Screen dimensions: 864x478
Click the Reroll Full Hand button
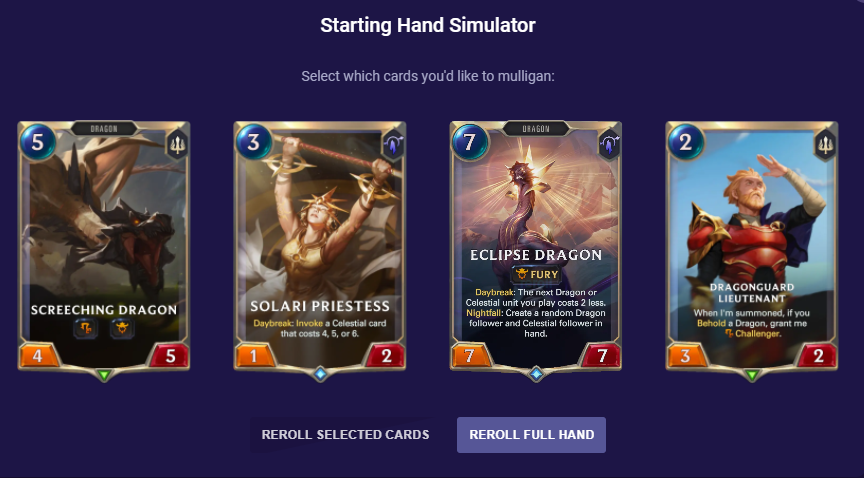[x=531, y=434]
